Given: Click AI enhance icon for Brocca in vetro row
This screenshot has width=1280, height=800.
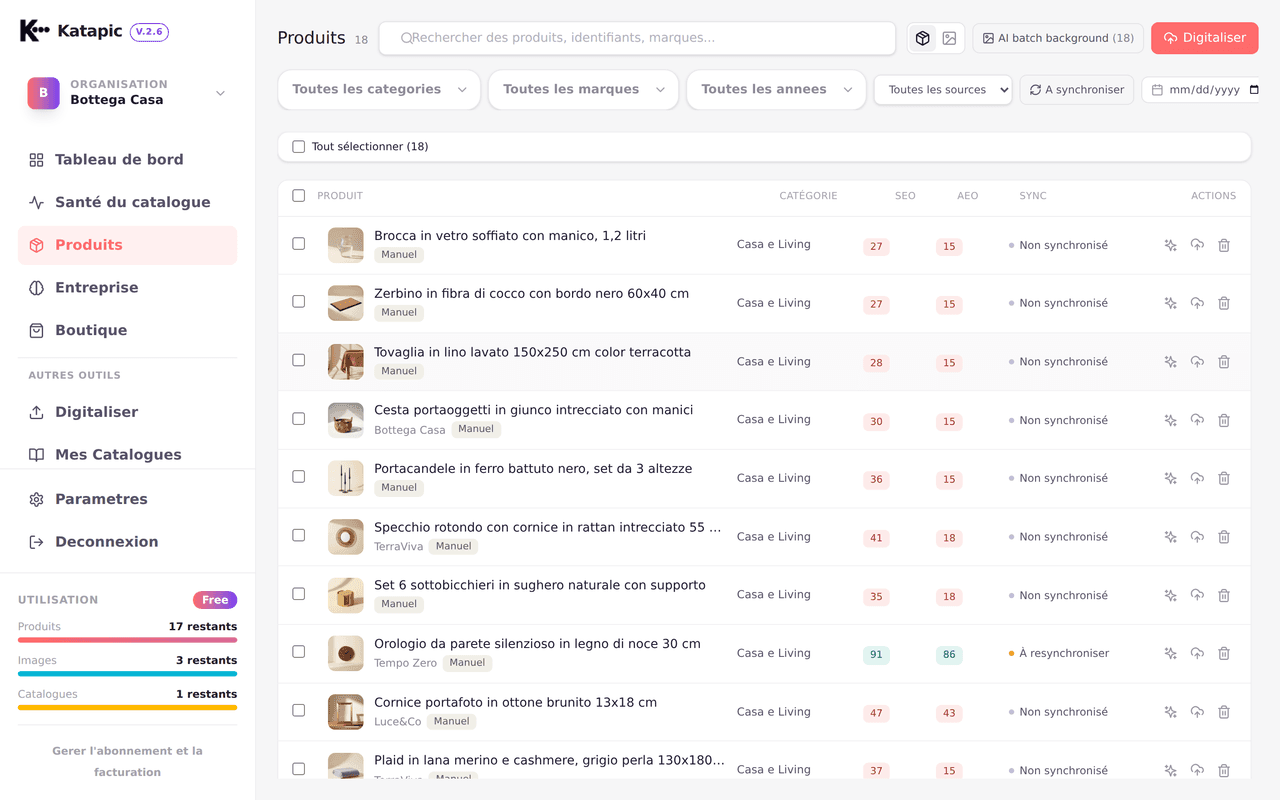Looking at the screenshot, I should (1170, 245).
